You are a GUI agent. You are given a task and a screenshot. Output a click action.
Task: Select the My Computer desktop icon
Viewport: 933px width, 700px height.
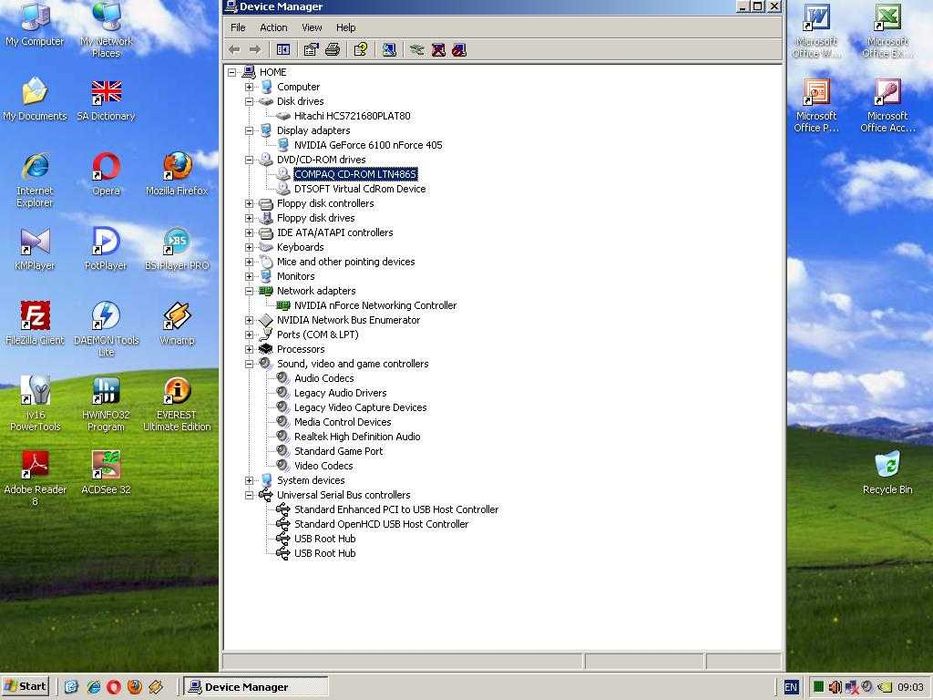[35, 25]
